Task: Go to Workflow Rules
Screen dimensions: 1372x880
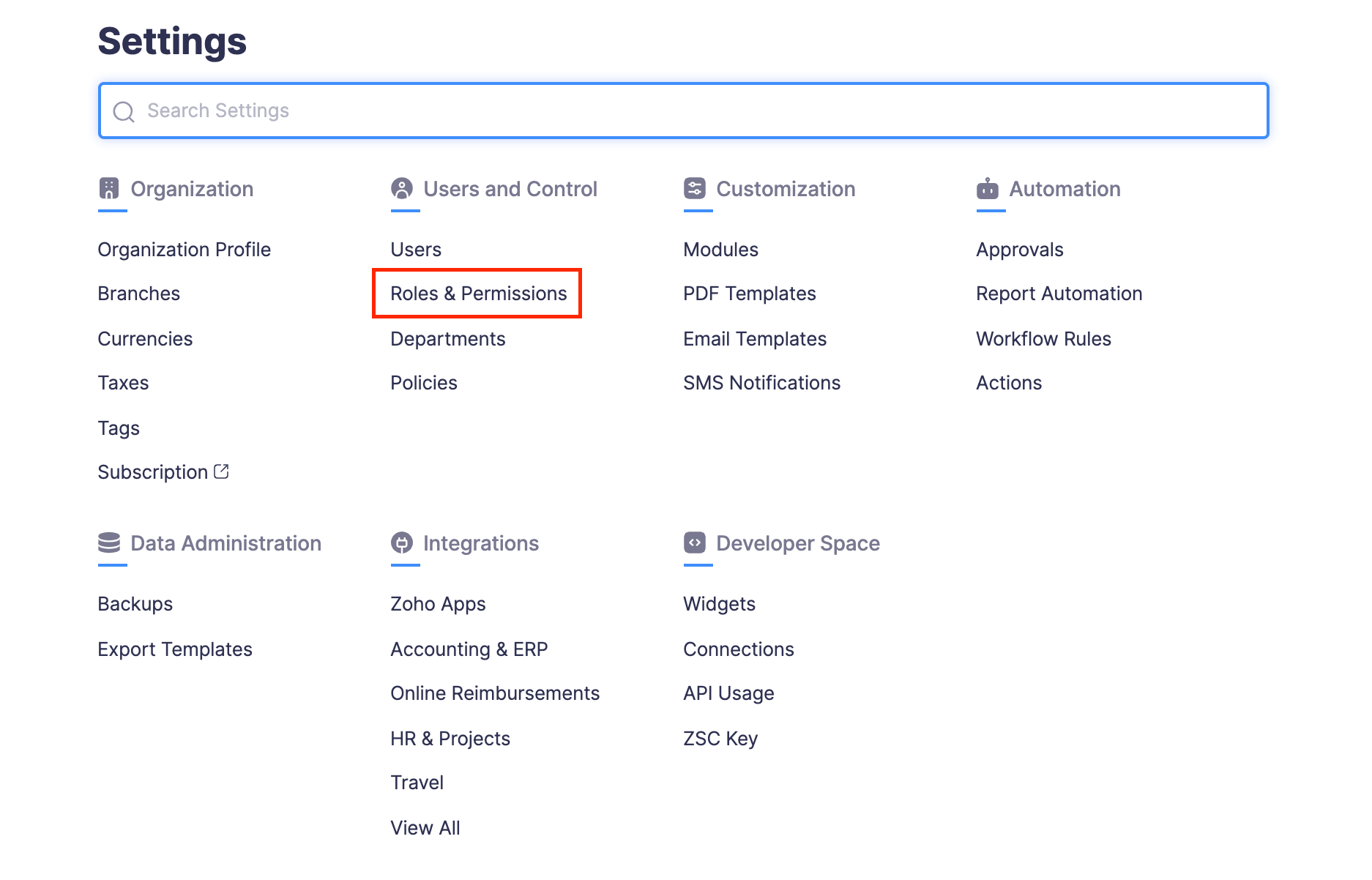Action: coord(1043,339)
